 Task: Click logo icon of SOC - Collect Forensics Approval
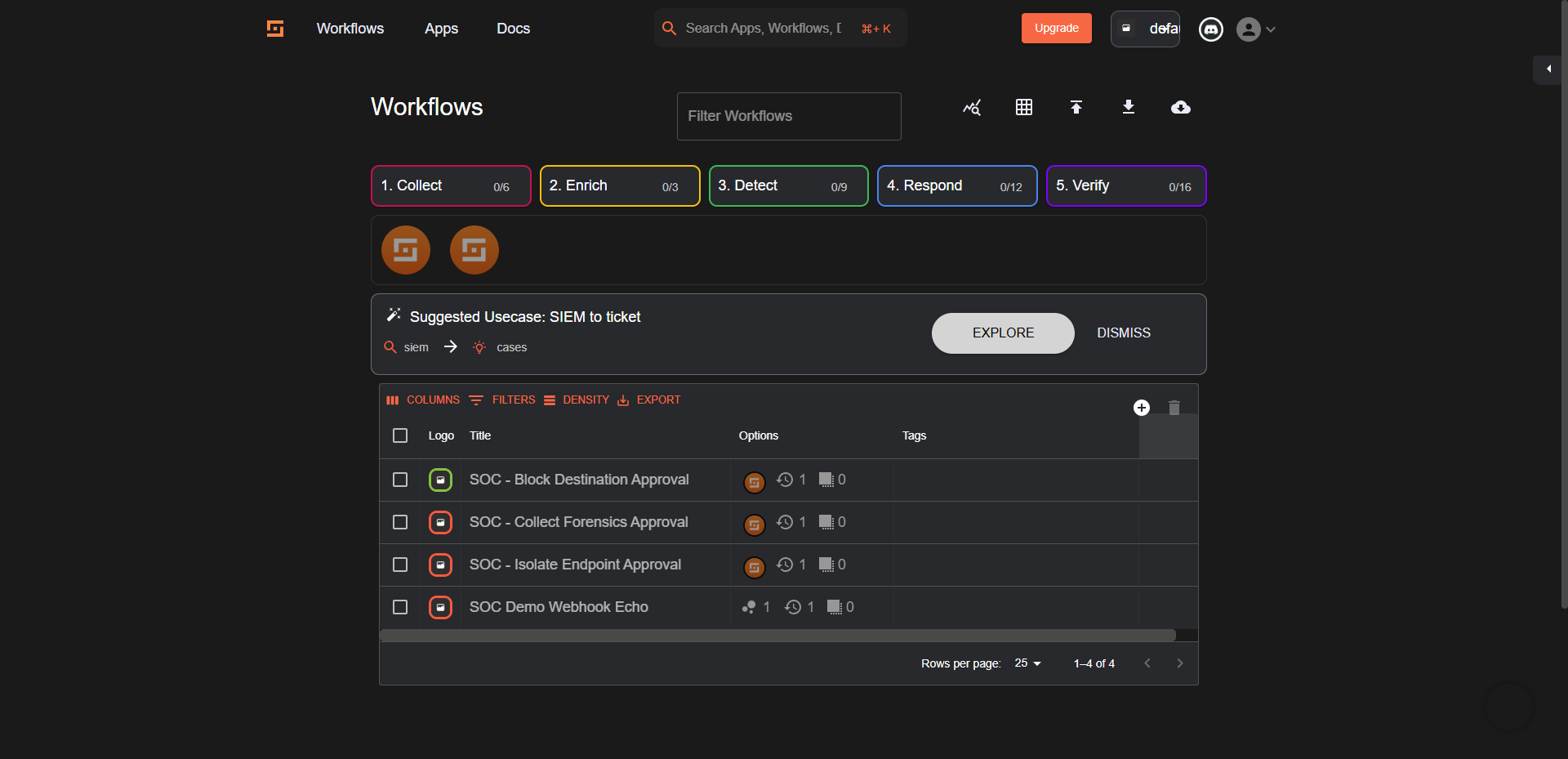tap(440, 522)
